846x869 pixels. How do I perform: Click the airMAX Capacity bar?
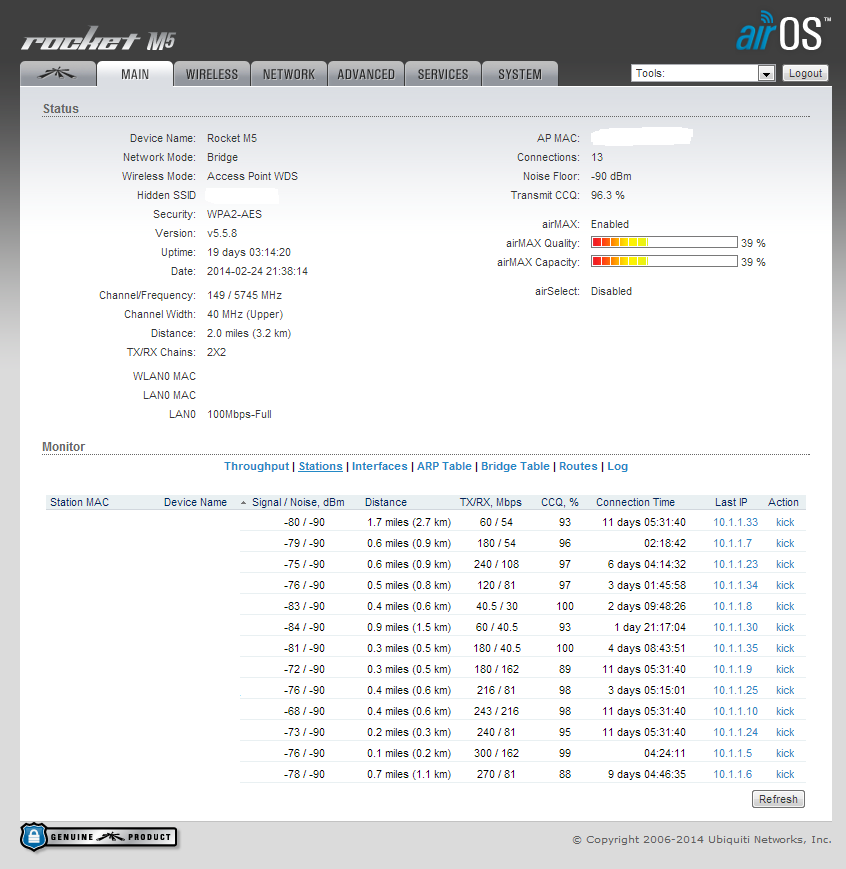pyautogui.click(x=664, y=261)
